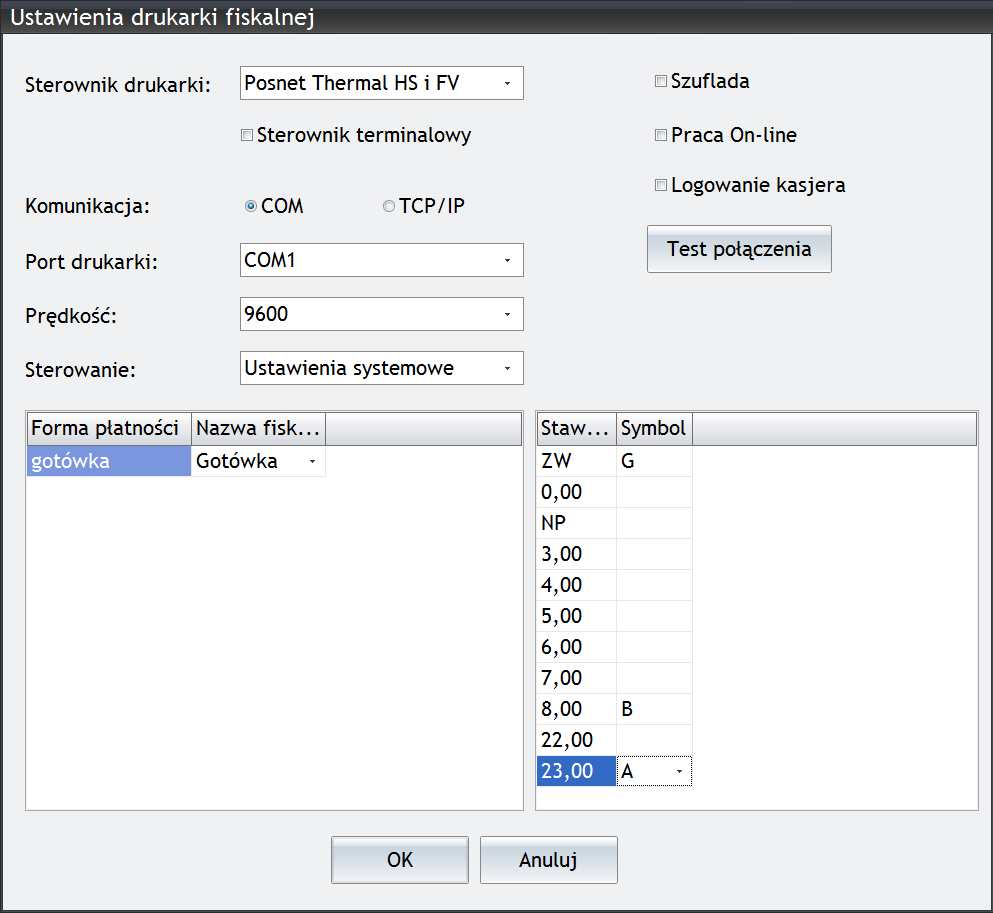The image size is (993, 913).
Task: Expand the Sterowanie dropdown list
Action: coord(382,368)
